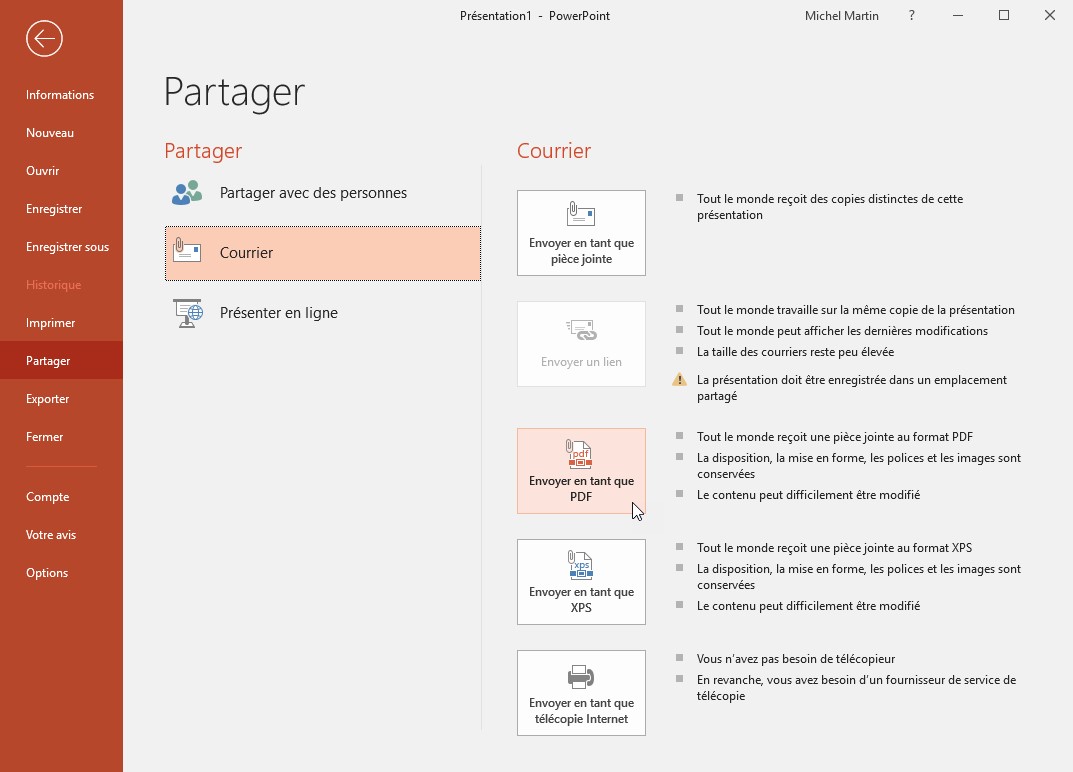The height and width of the screenshot is (772, 1073).
Task: Click text about saving in un emplacement partagé
Action: [x=851, y=387]
